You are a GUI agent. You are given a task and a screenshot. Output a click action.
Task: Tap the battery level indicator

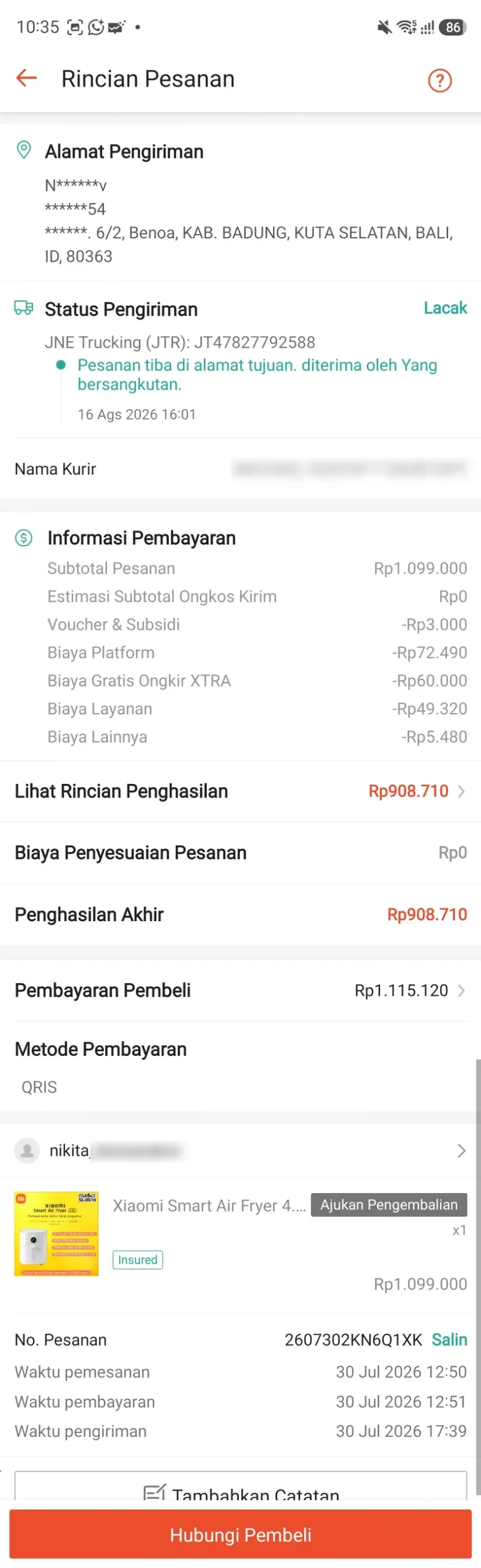[453, 27]
